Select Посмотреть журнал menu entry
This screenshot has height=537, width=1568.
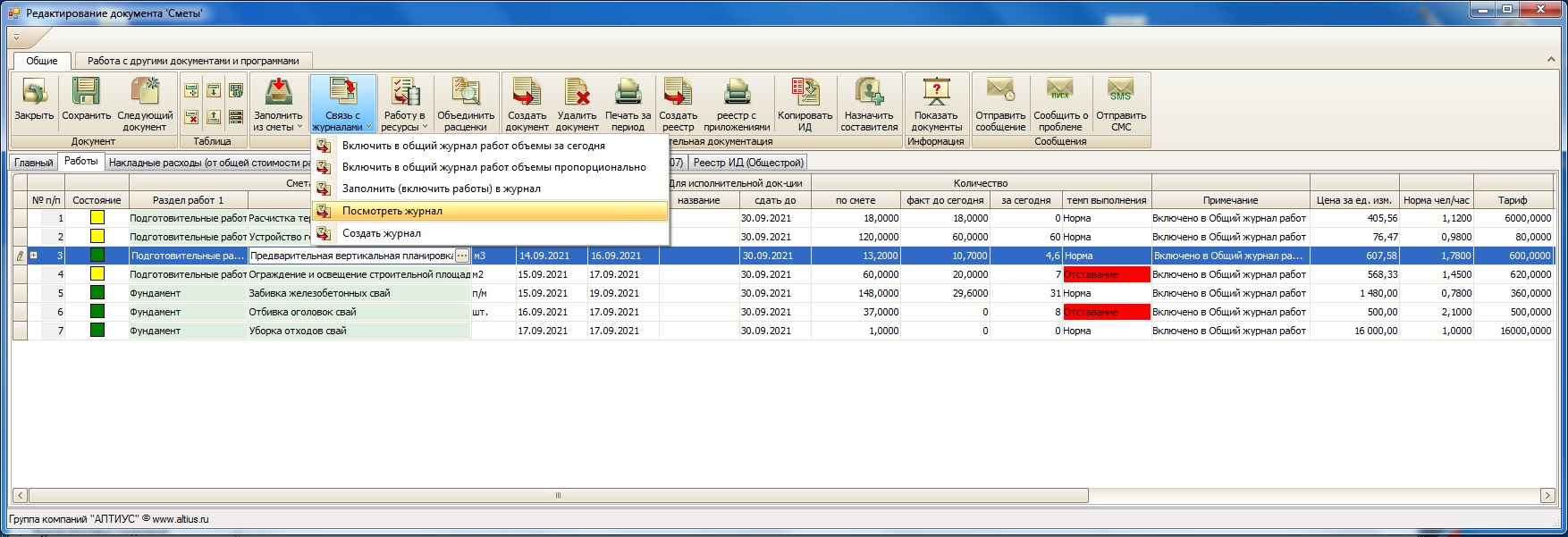click(x=392, y=211)
